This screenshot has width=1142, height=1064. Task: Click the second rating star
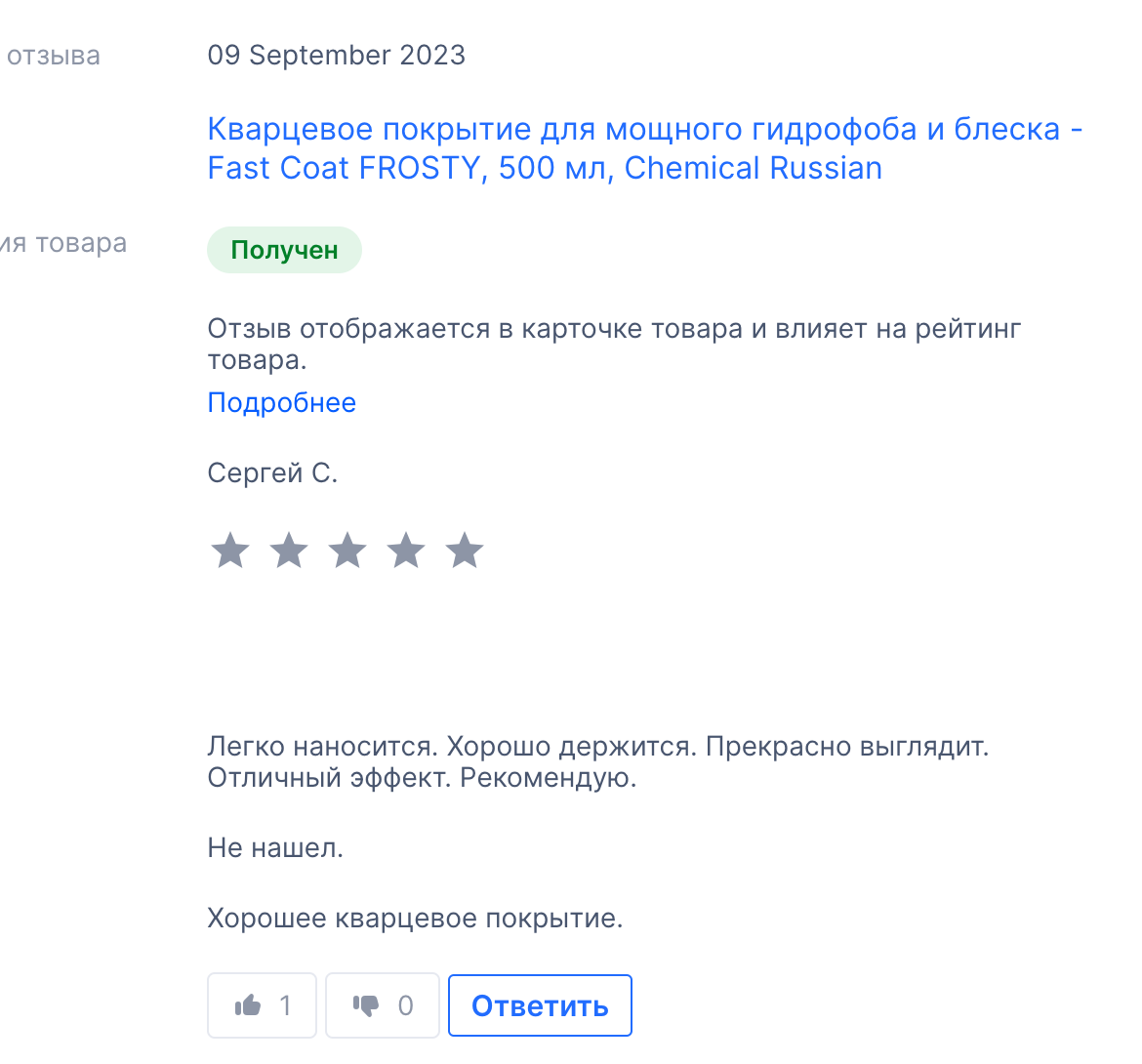289,552
